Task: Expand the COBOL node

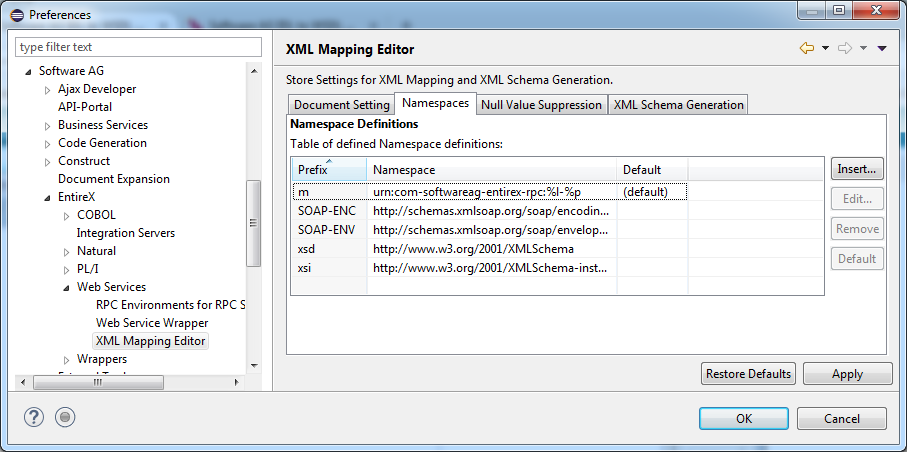Action: [x=67, y=216]
